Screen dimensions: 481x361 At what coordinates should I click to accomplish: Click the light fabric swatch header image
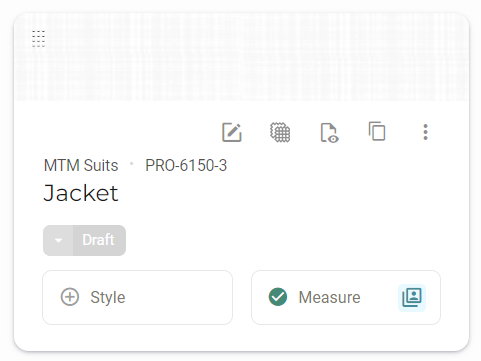pyautogui.click(x=241, y=57)
